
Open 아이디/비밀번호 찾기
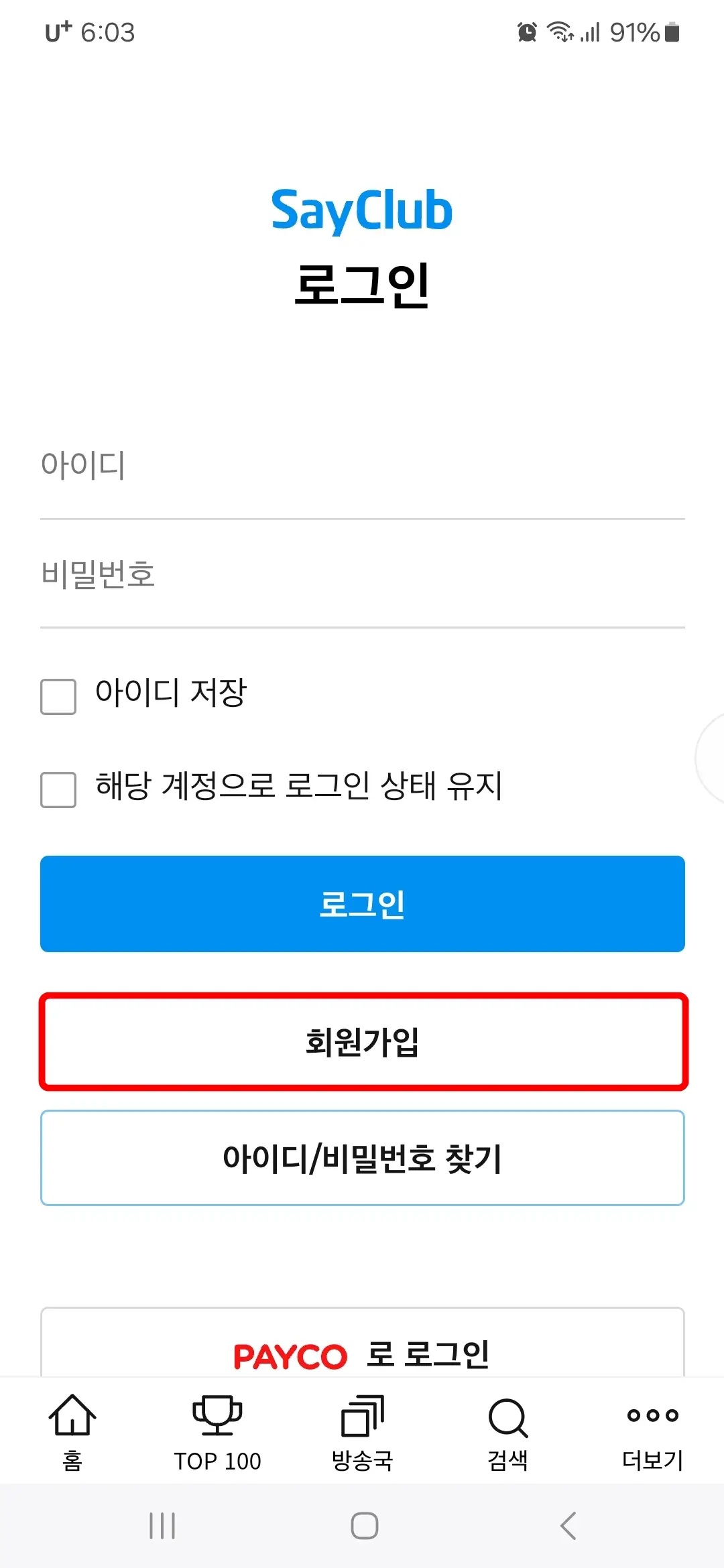362,1157
